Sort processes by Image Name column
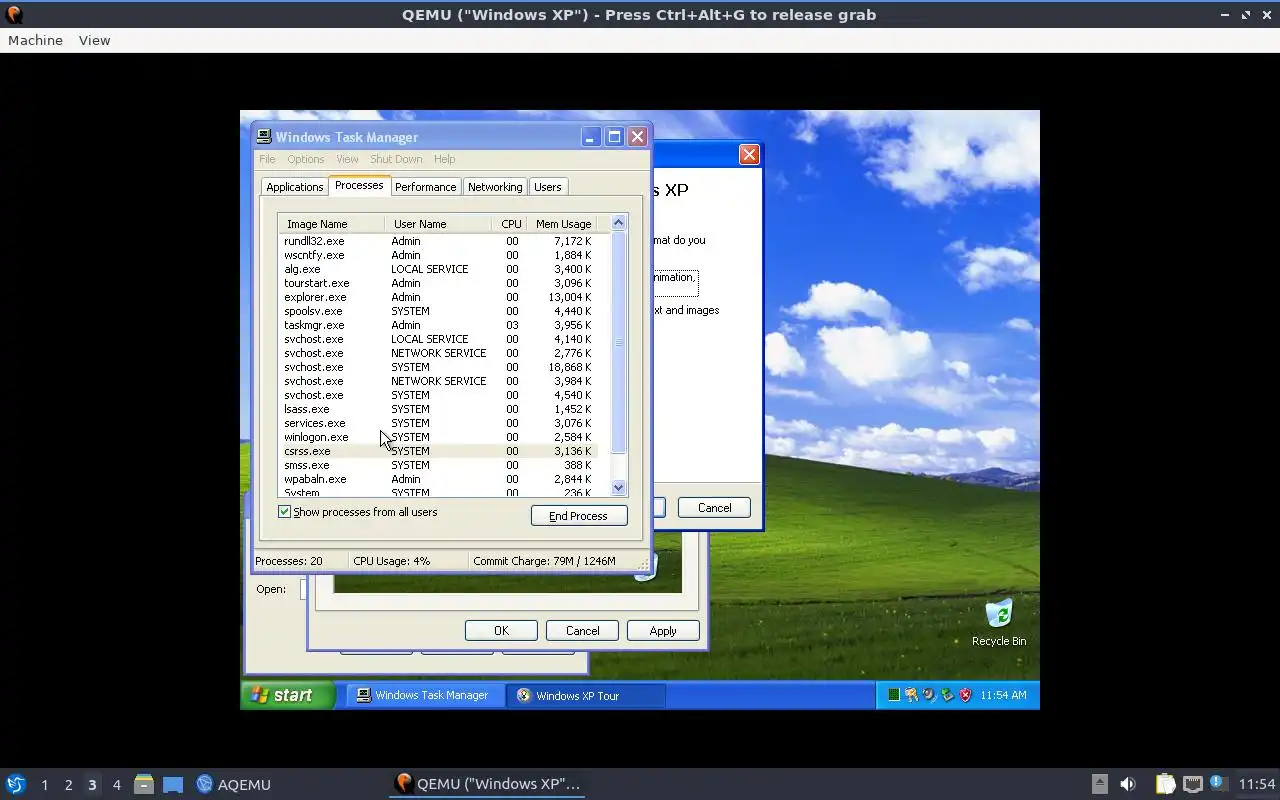 coord(331,224)
